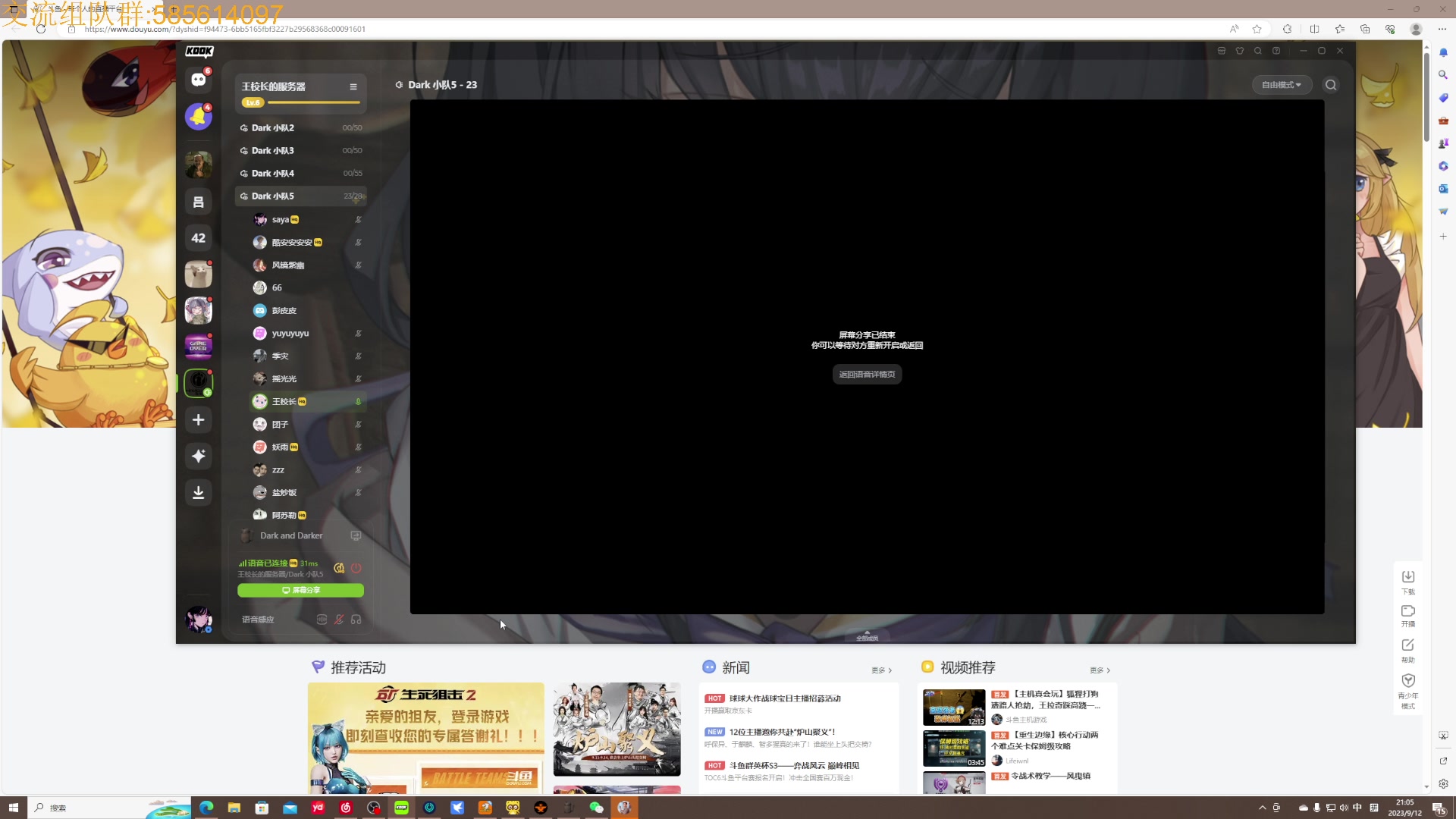This screenshot has width=1456, height=819.
Task: Open Edge browser icon on taskbar
Action: 206,808
